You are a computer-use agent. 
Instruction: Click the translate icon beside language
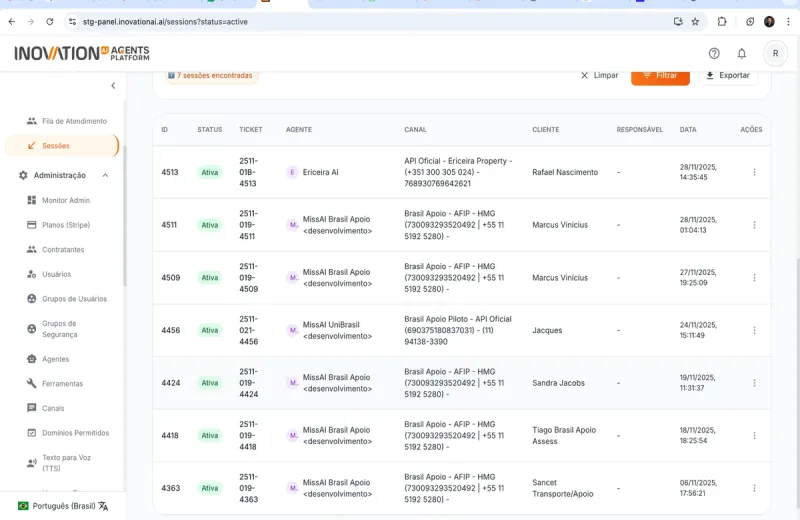pos(104,506)
